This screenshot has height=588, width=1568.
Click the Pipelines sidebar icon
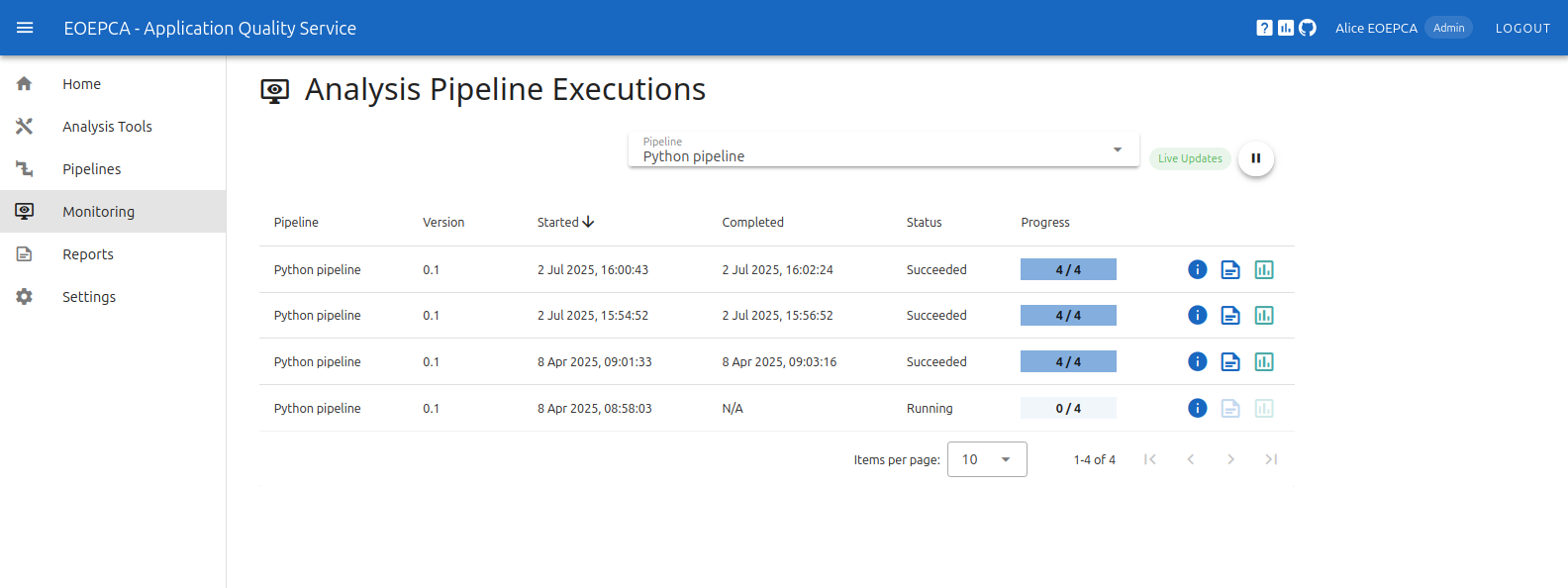pyautogui.click(x=25, y=169)
